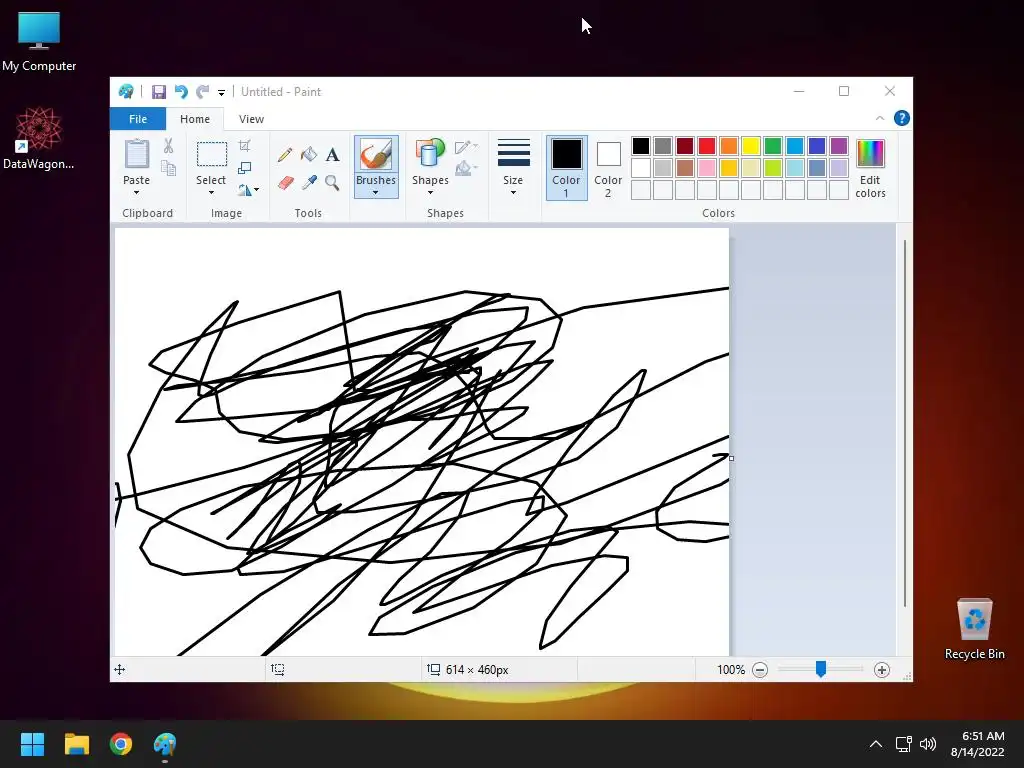Save the drawing using quick access toolbar
1024x768 pixels.
click(x=159, y=92)
